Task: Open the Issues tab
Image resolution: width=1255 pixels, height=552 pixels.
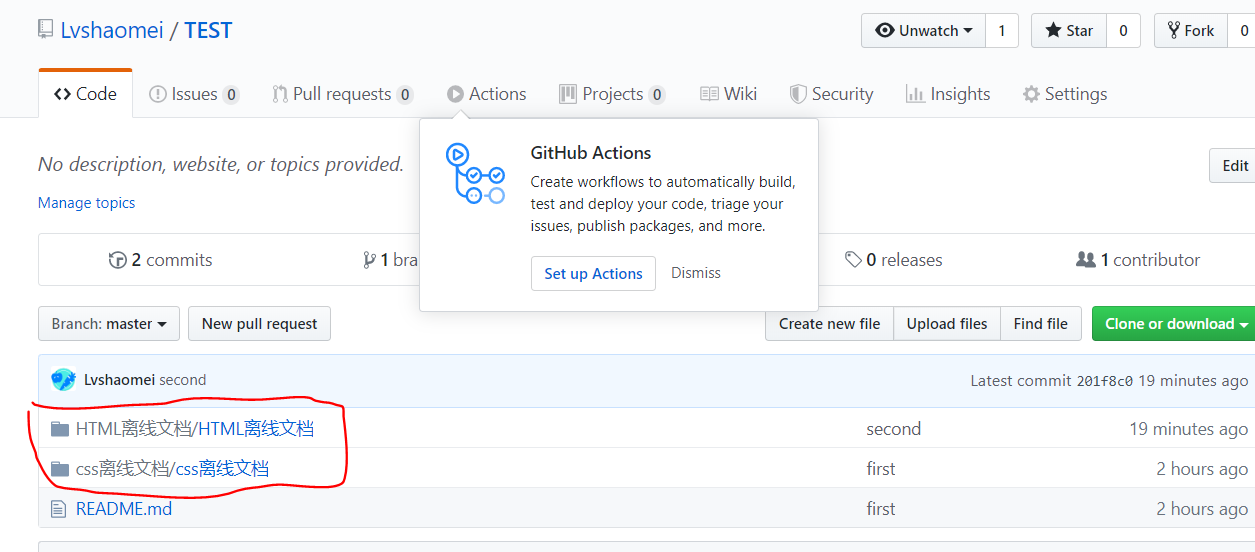Action: (194, 94)
